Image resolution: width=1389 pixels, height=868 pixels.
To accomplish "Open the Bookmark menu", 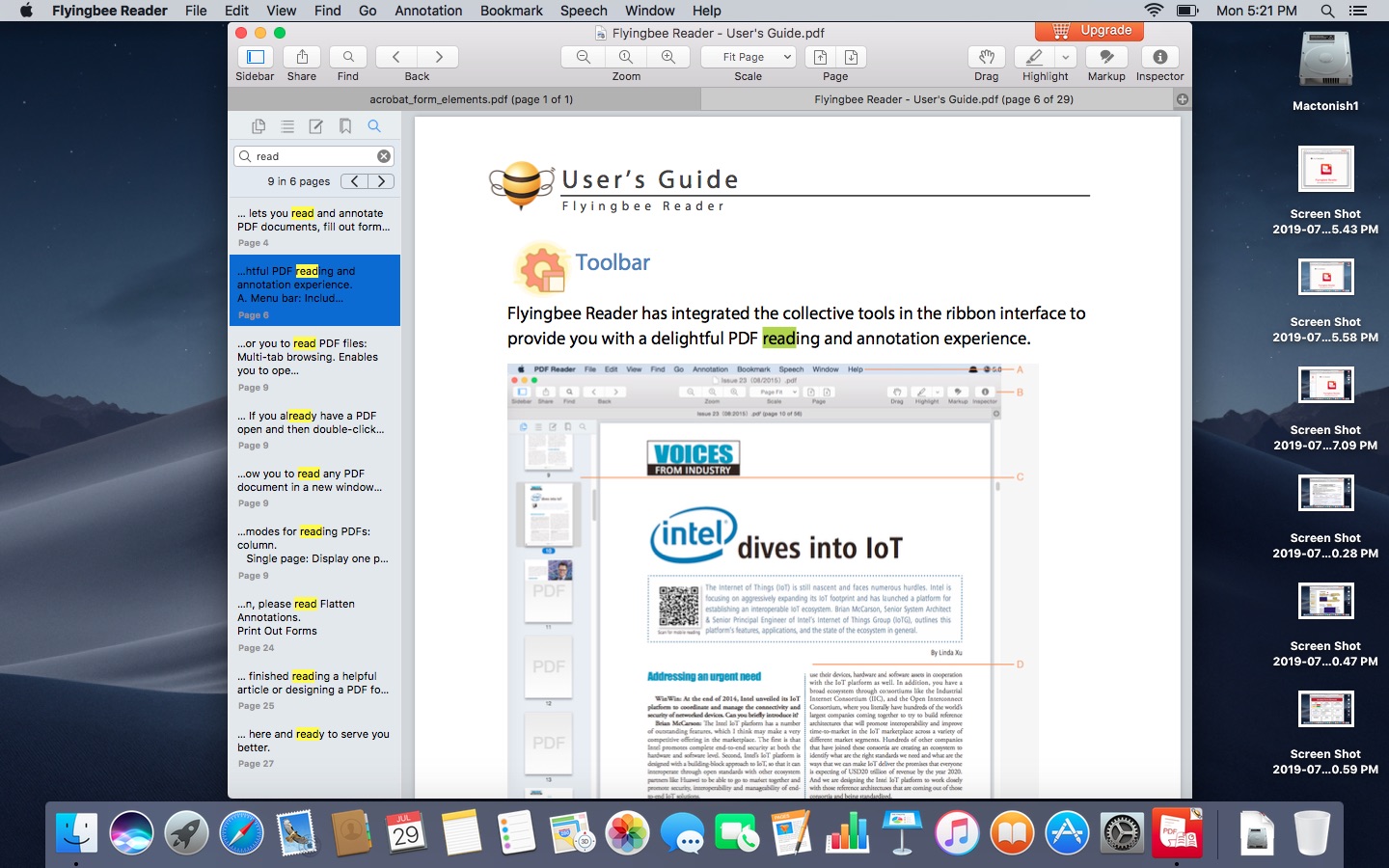I will (511, 11).
